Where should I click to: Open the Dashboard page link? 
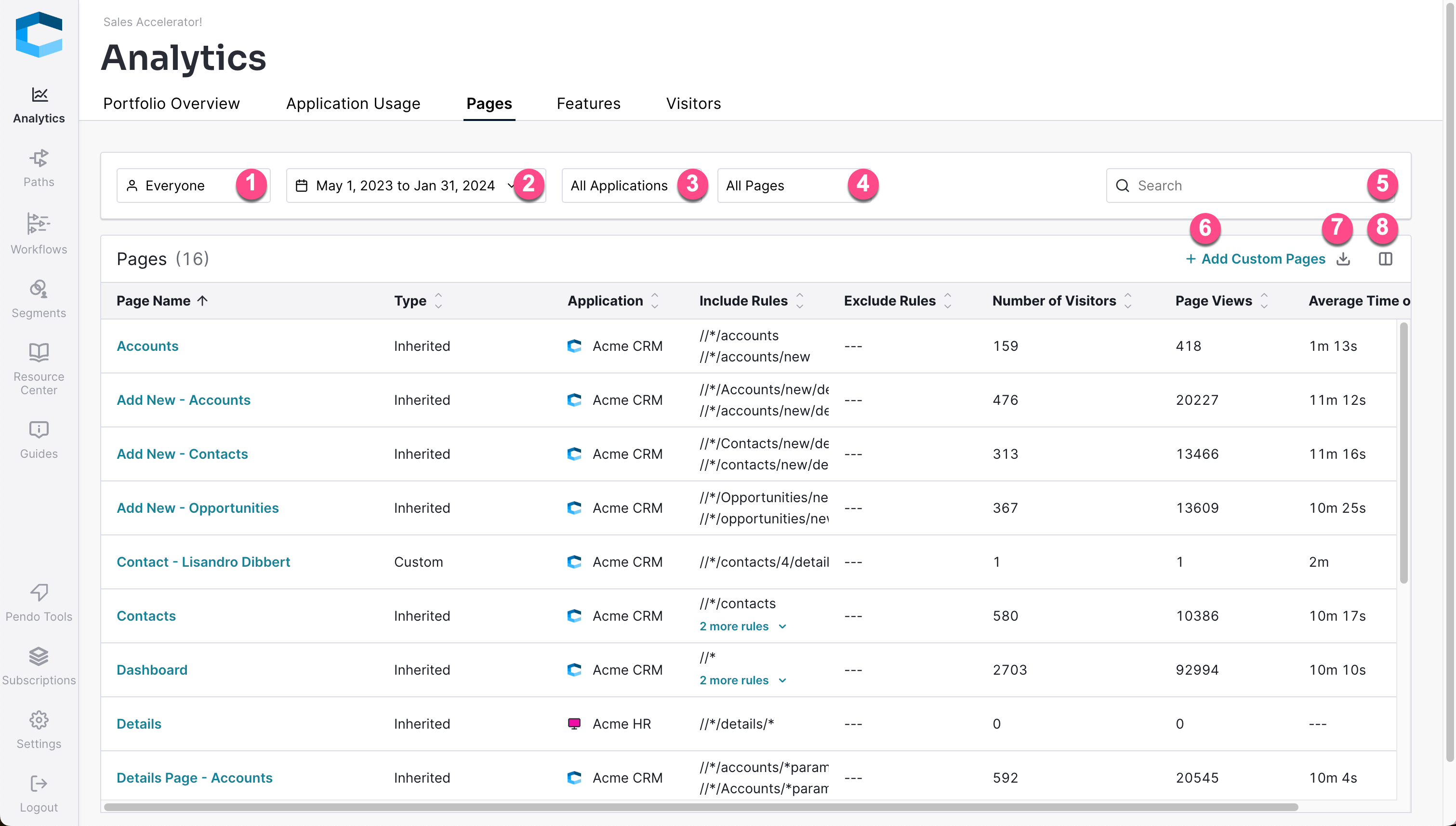[151, 670]
